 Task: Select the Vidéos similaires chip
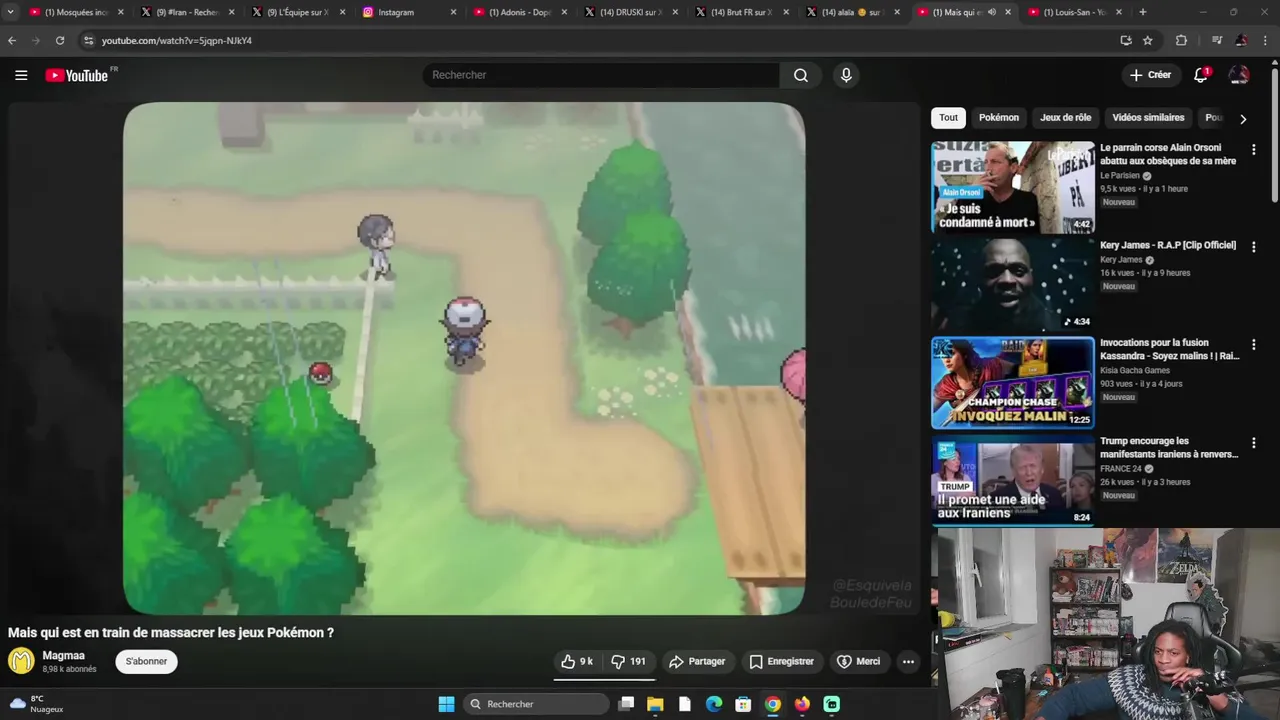pos(1148,118)
